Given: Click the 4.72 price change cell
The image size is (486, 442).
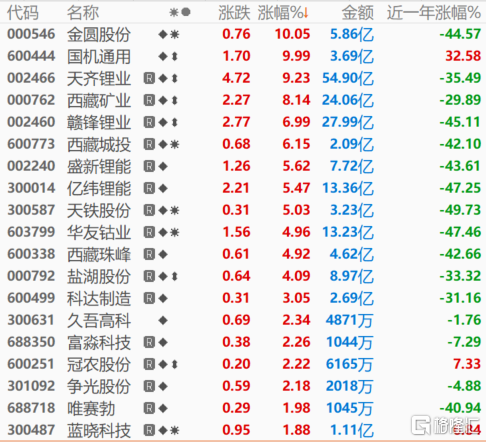Looking at the screenshot, I should [236, 78].
